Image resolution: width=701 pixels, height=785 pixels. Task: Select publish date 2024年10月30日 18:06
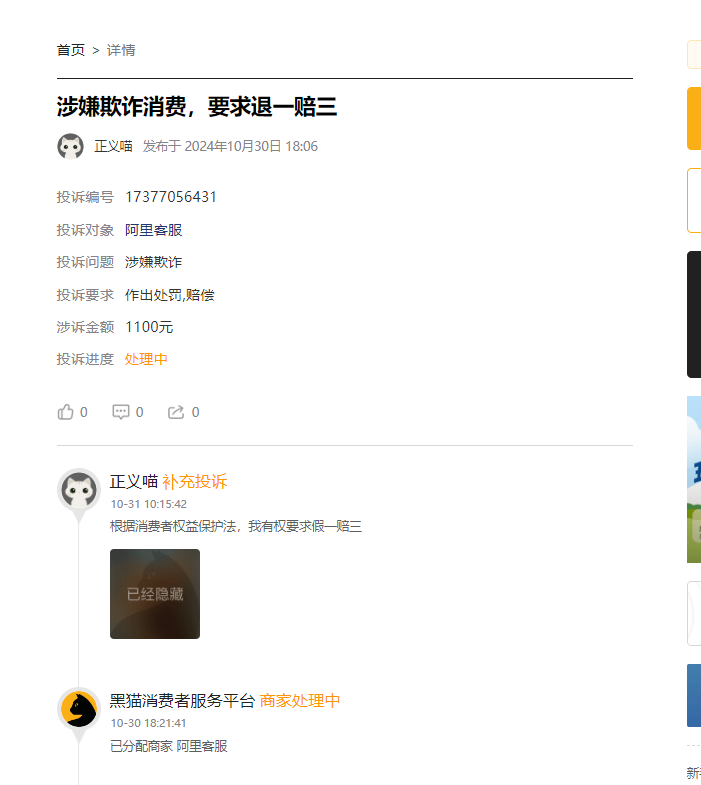click(251, 146)
